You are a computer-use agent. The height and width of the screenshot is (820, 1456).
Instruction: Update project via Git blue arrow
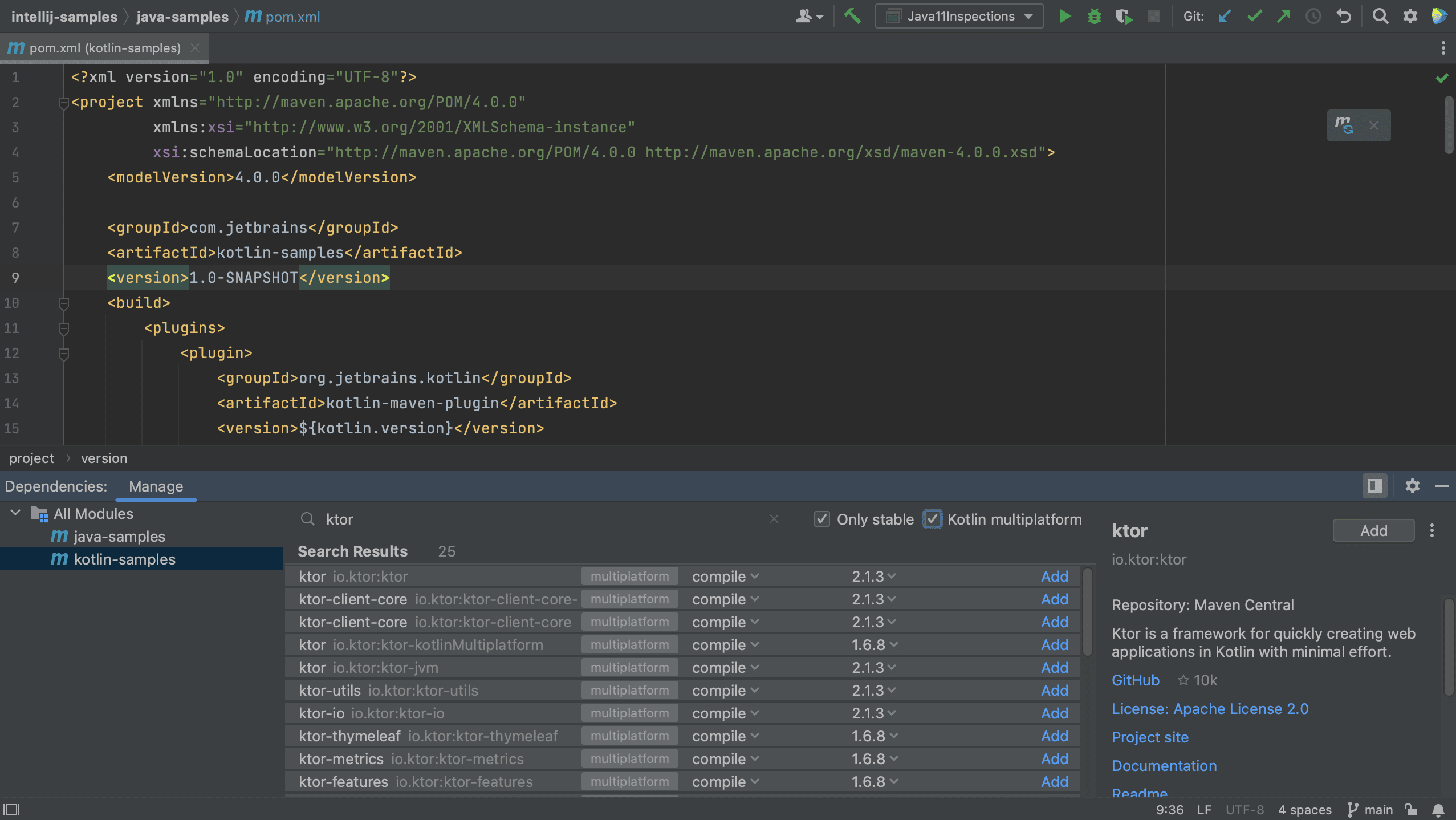(1224, 16)
